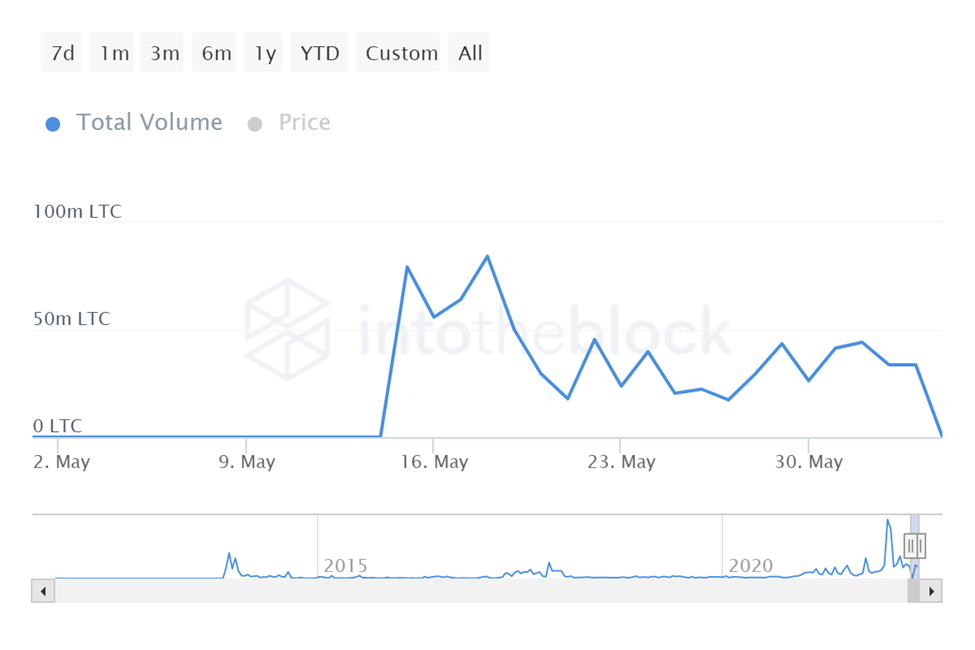975x650 pixels.
Task: Switch chart range to 1m
Action: 114,53
